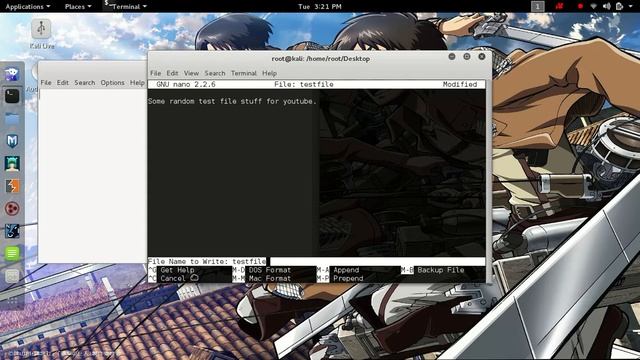
Task: Click the Mac Format nano option
Action: tap(270, 278)
